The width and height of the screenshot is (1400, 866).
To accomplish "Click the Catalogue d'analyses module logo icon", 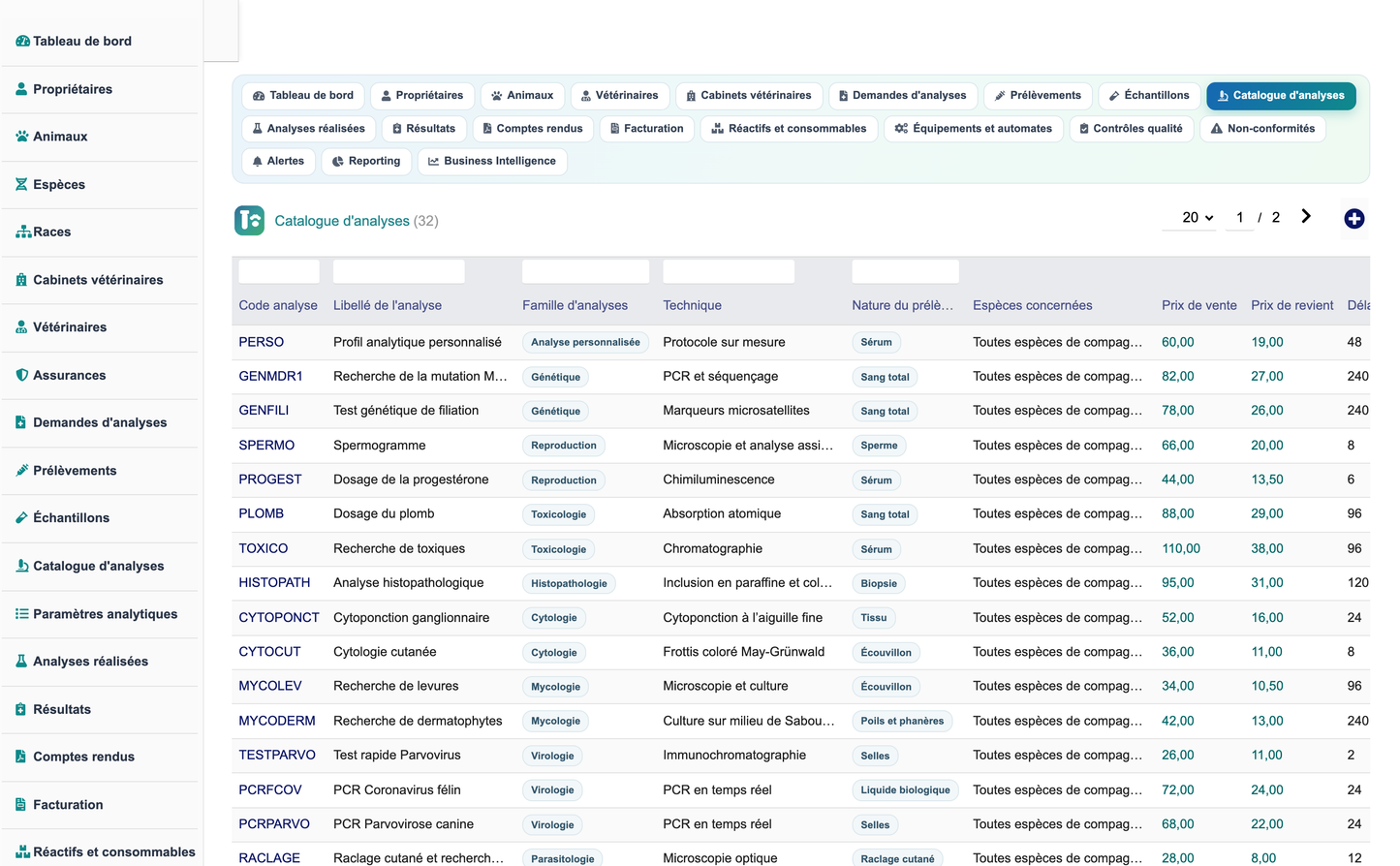I will tap(249, 221).
